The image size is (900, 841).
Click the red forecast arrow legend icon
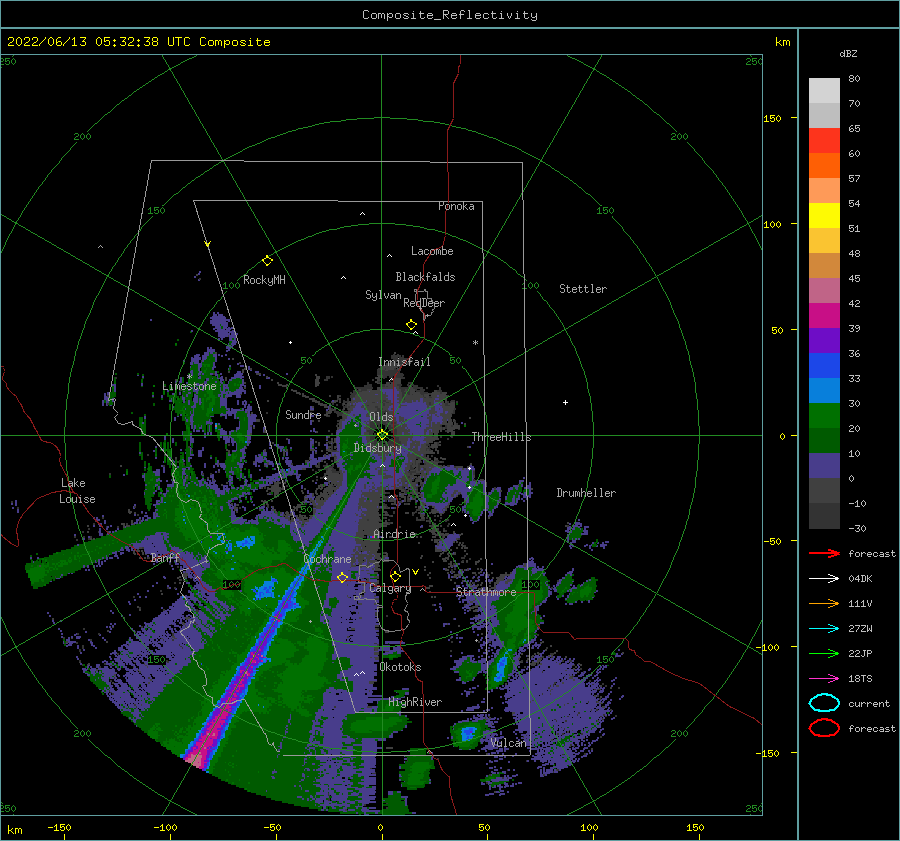[x=824, y=553]
